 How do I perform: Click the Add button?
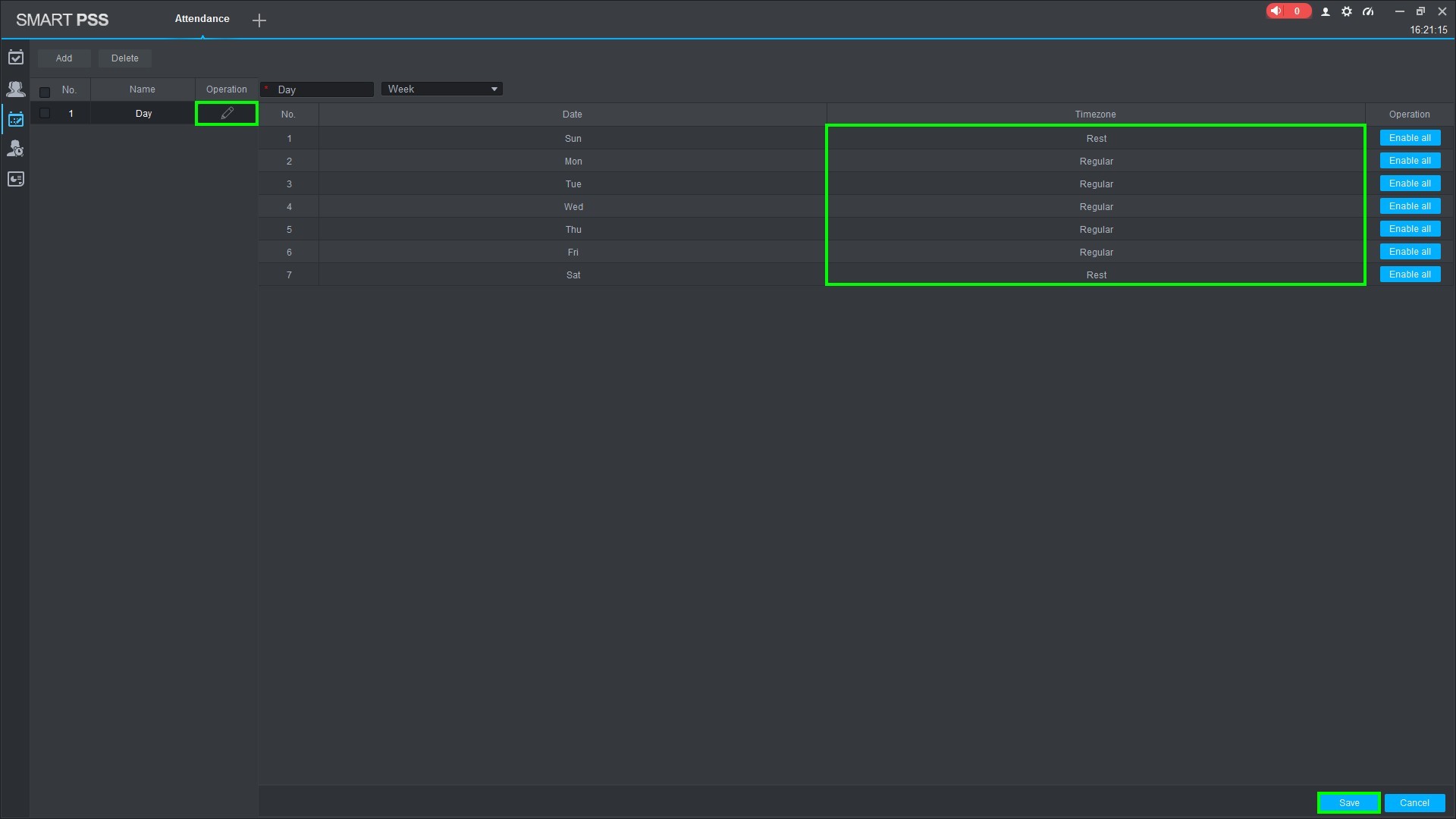pyautogui.click(x=64, y=58)
